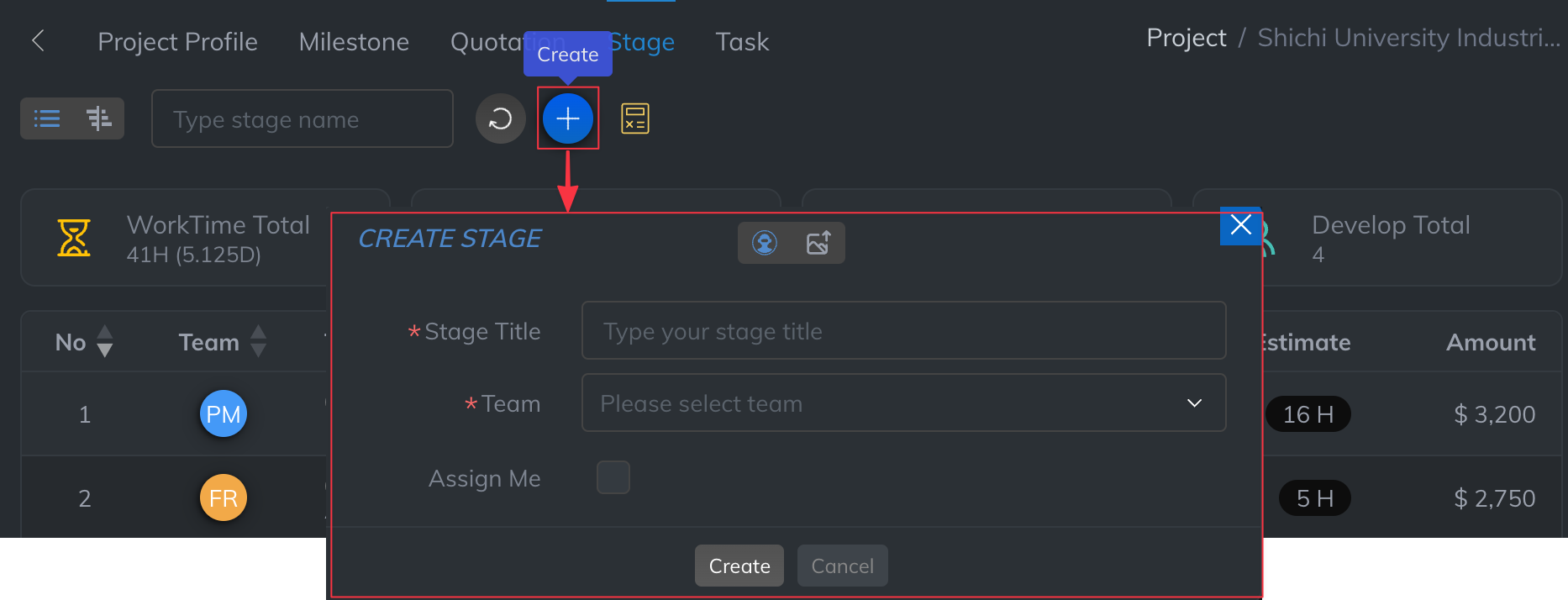Focus the Stage Title input field

(903, 331)
